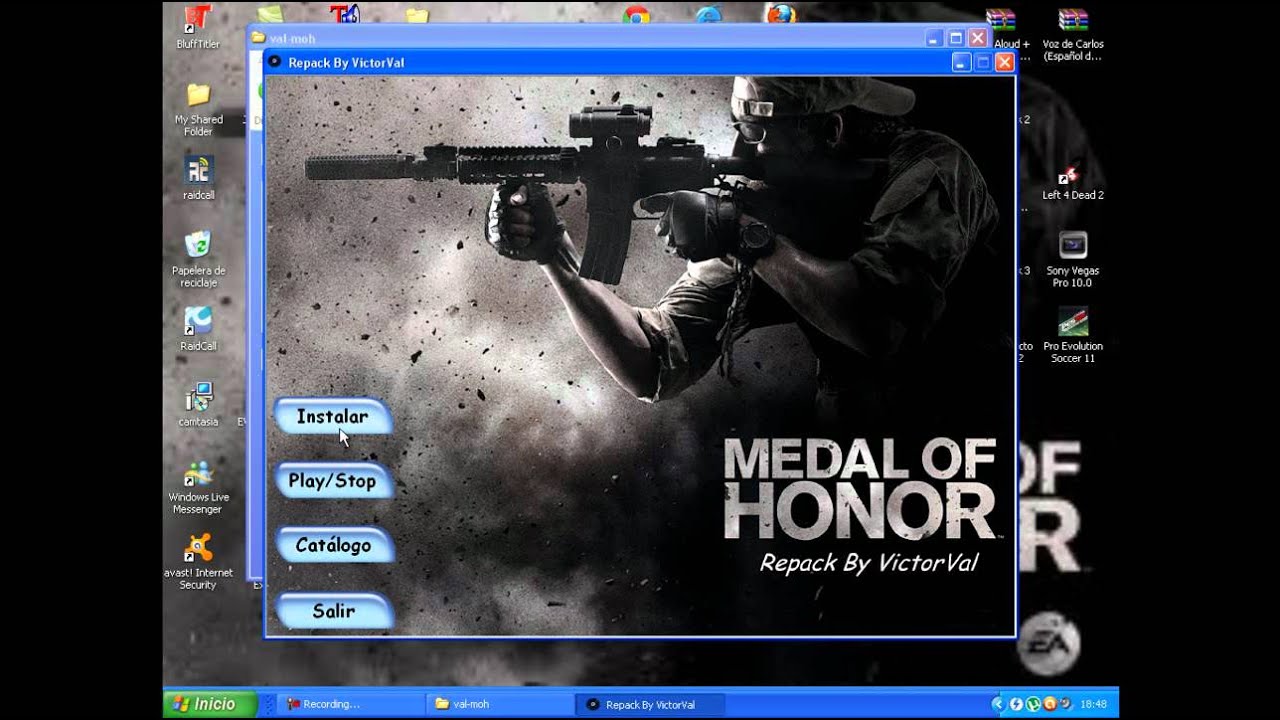This screenshot has width=1280, height=720.
Task: Minimize the Repack By VictorVal window
Action: [x=961, y=62]
